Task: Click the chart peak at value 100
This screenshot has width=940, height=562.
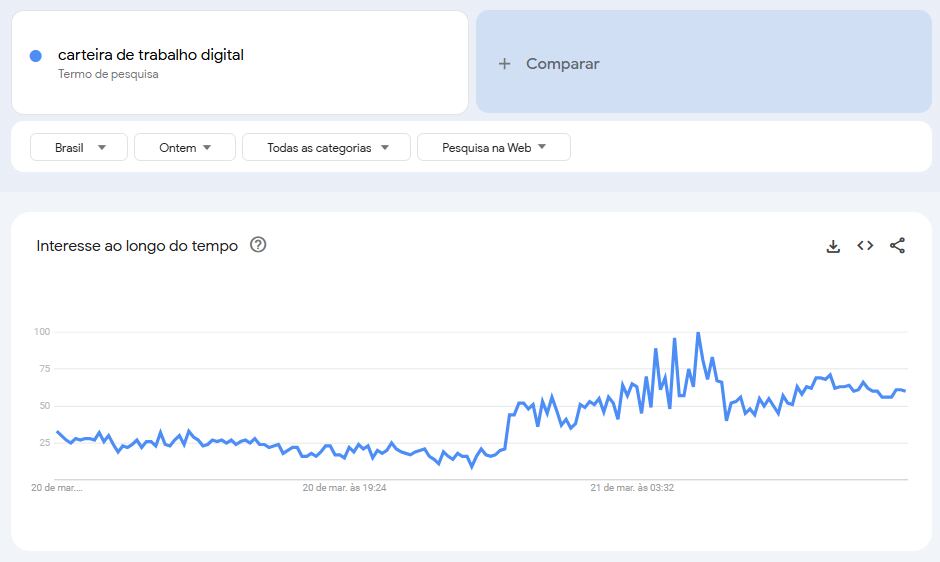Action: point(698,334)
